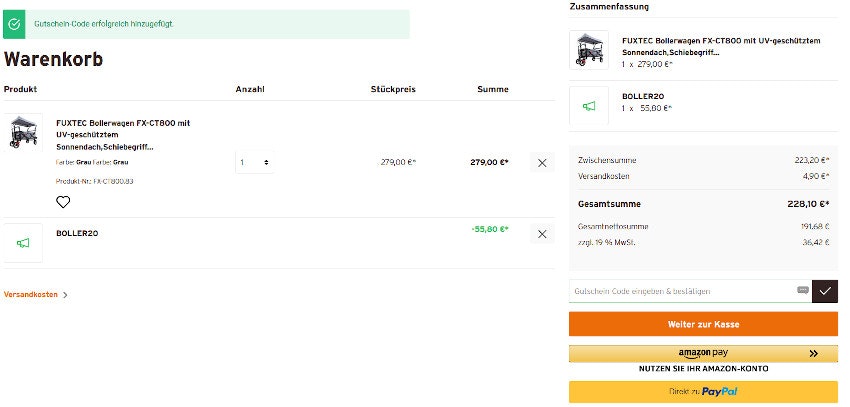Click the green megaphone icon in cart row

[23, 242]
